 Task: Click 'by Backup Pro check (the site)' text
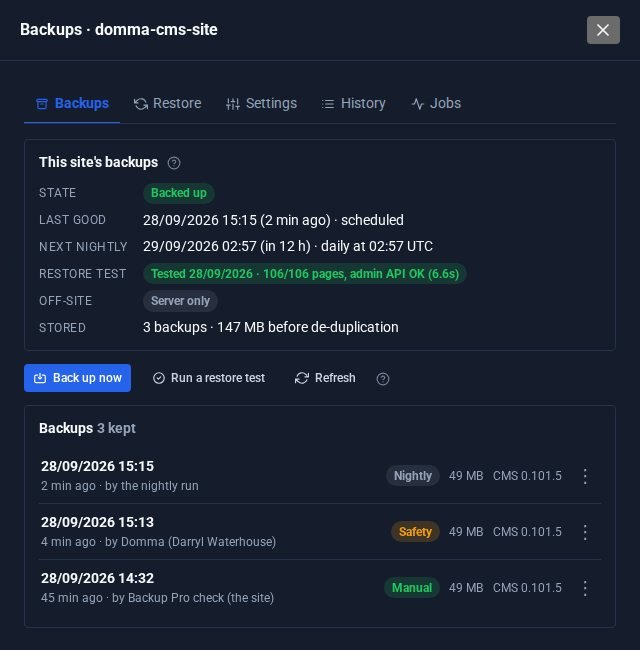(x=193, y=598)
